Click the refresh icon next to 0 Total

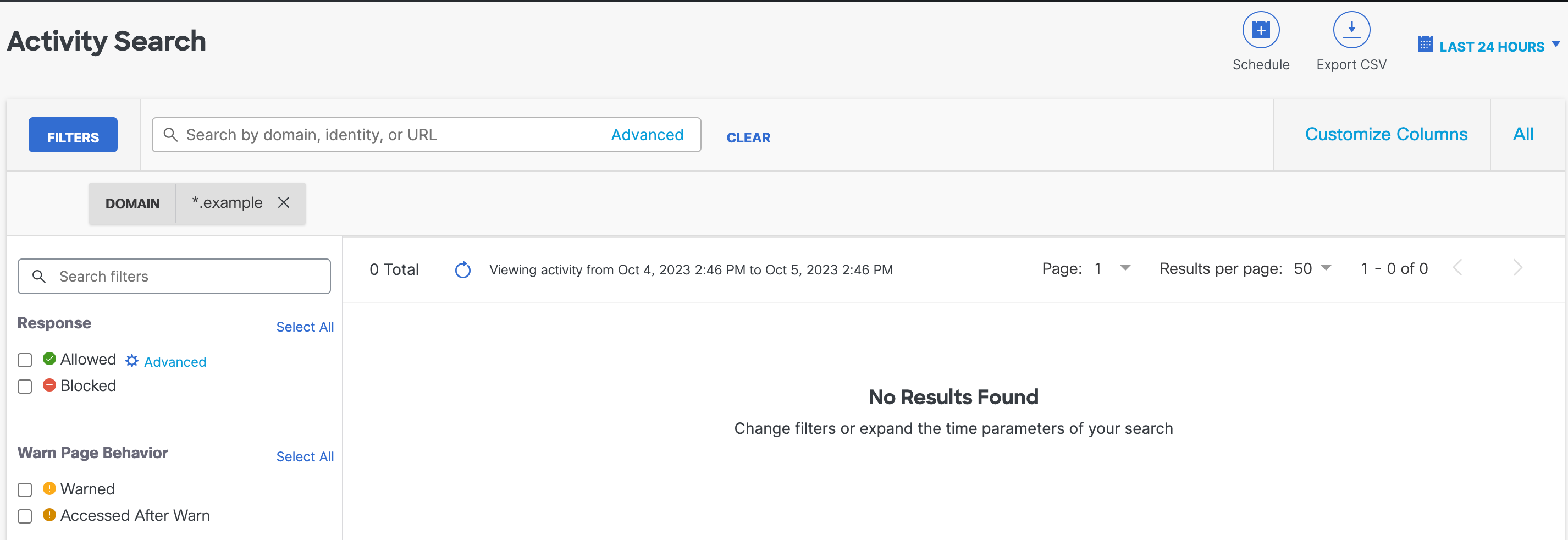(x=462, y=269)
